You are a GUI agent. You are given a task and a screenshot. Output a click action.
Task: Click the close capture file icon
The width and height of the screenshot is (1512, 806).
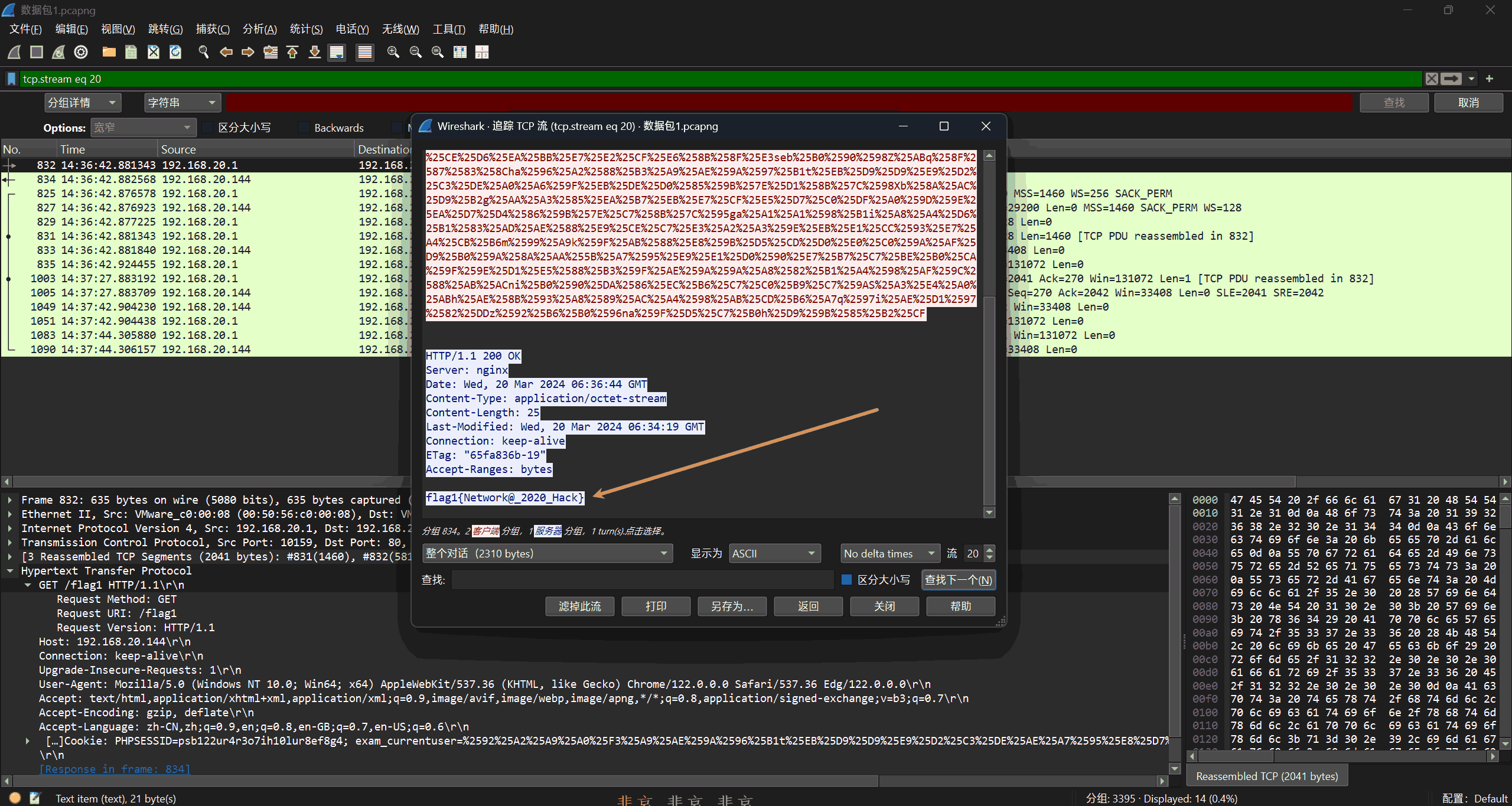[x=154, y=52]
